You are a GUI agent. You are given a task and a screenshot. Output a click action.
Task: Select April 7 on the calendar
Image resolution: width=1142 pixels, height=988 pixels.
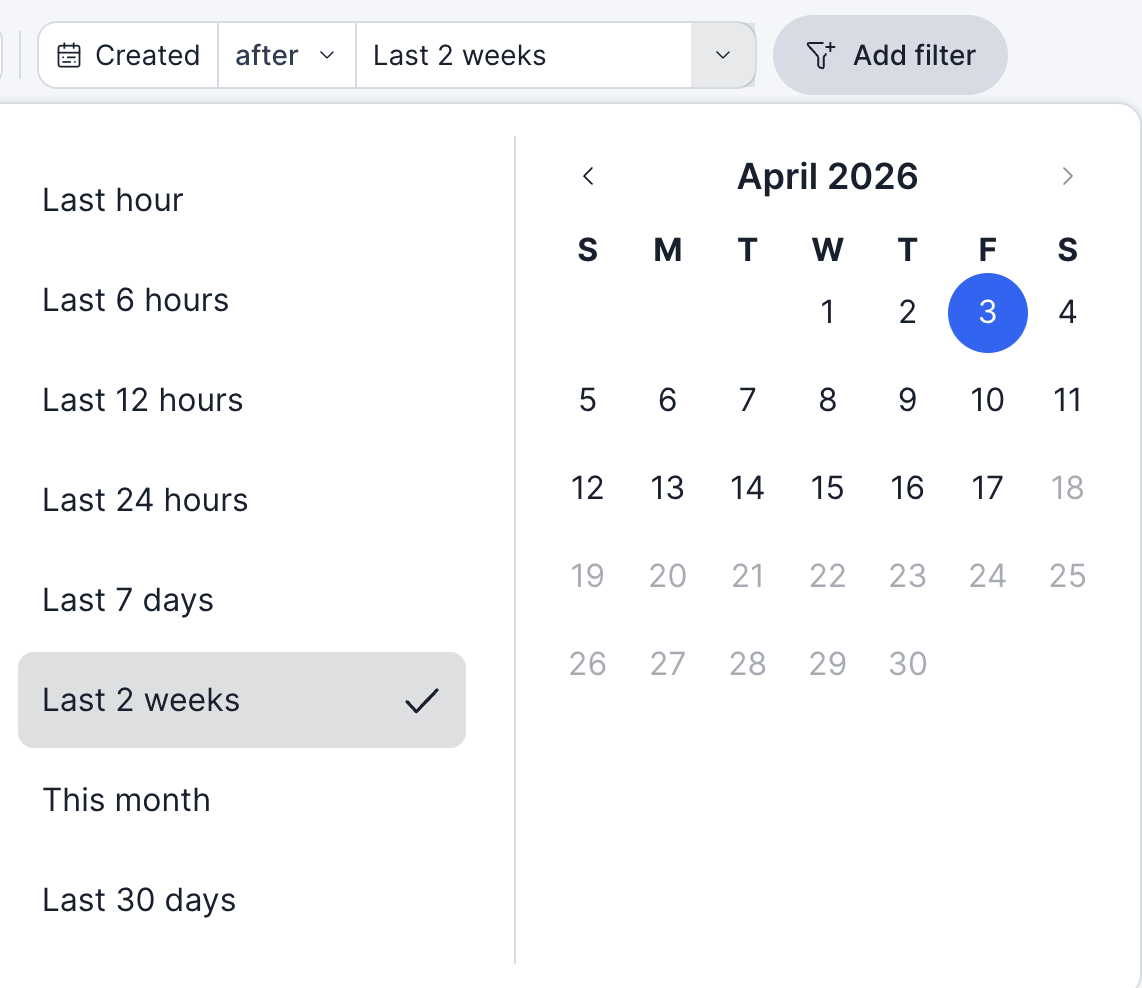[747, 400]
